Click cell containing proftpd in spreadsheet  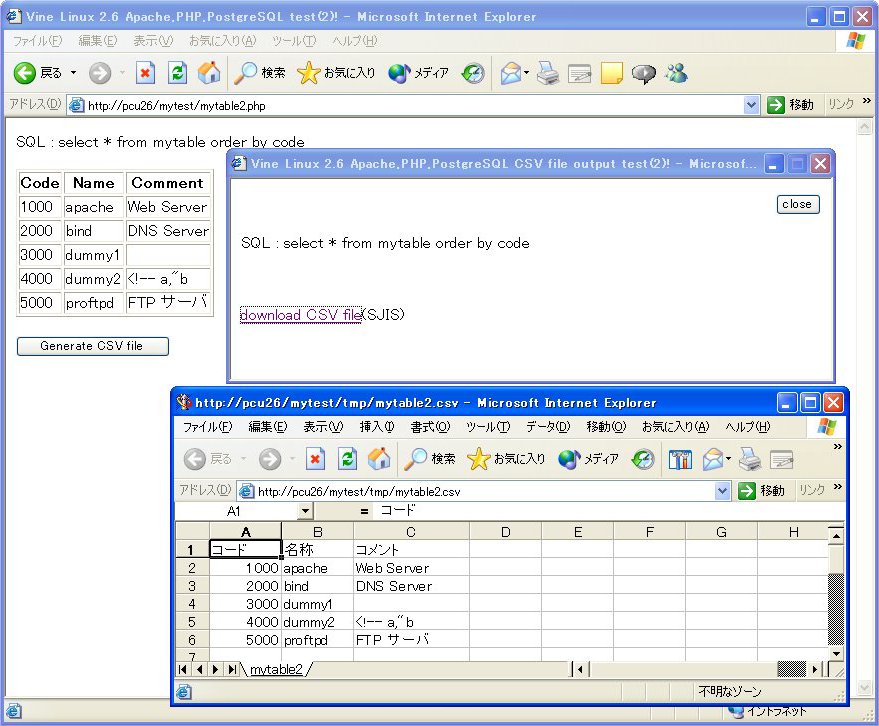[317, 640]
